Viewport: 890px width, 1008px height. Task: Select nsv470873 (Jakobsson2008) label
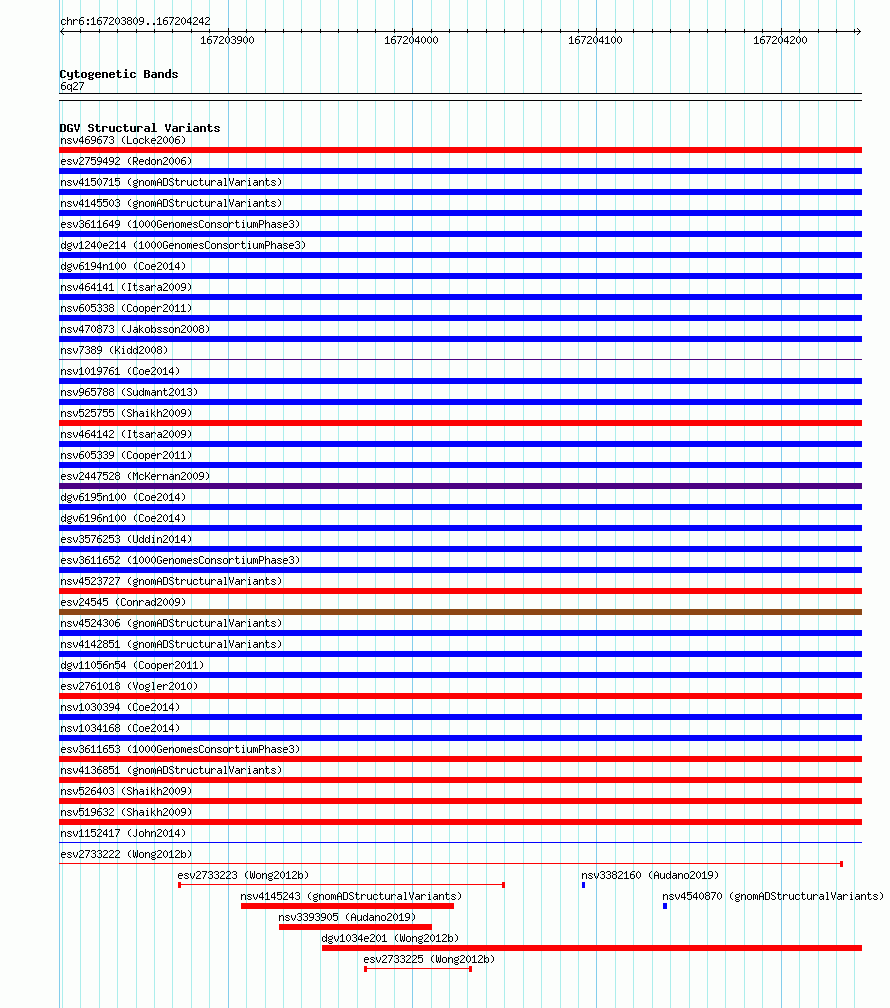tap(135, 329)
